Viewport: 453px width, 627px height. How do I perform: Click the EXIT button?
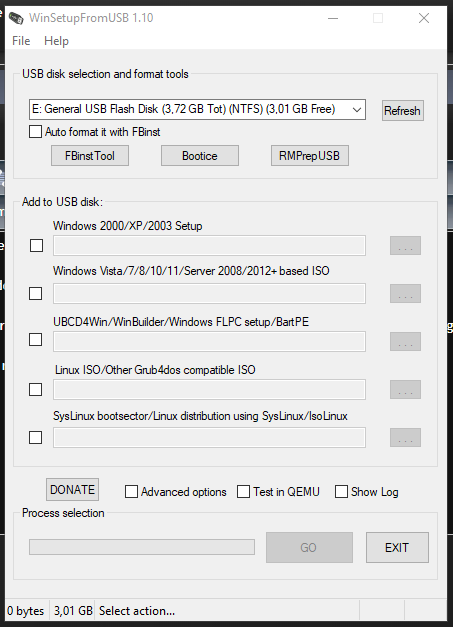[x=397, y=547]
